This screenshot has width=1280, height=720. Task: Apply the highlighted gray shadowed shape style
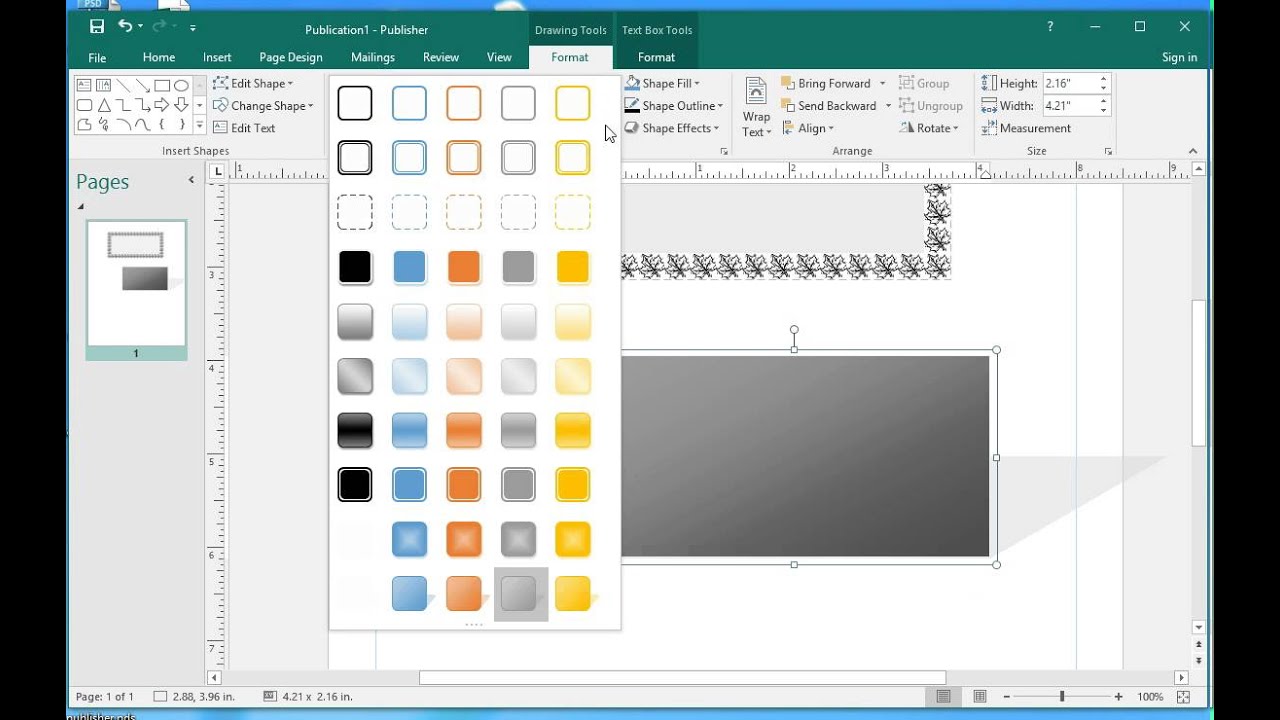(x=520, y=594)
